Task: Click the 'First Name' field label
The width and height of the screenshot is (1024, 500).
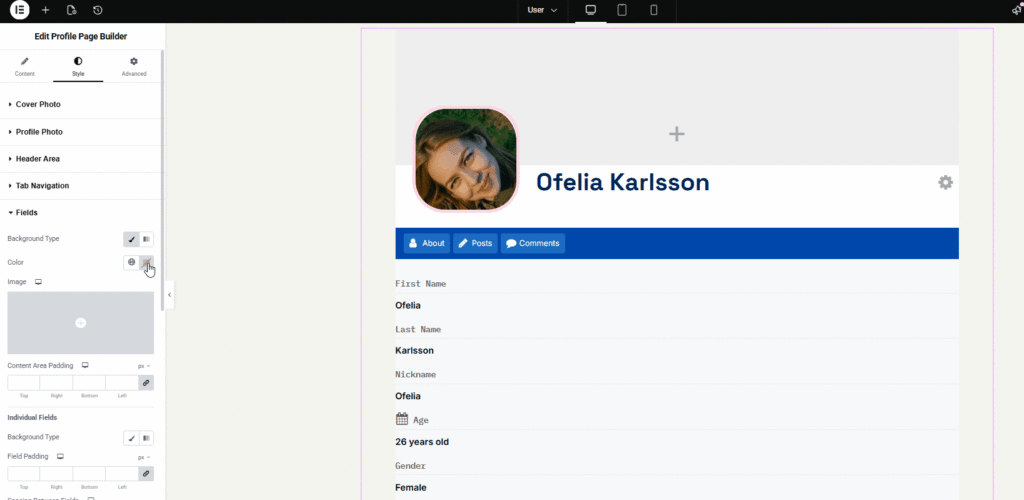Action: [x=421, y=284]
